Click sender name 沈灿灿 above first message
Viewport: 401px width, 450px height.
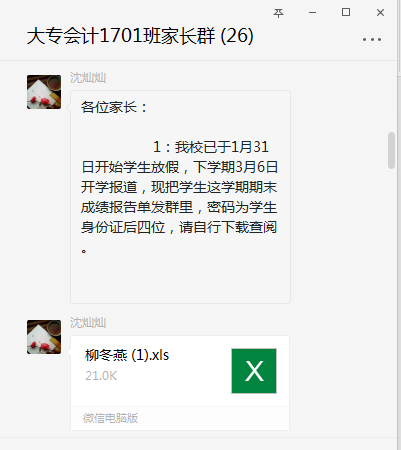(x=88, y=78)
